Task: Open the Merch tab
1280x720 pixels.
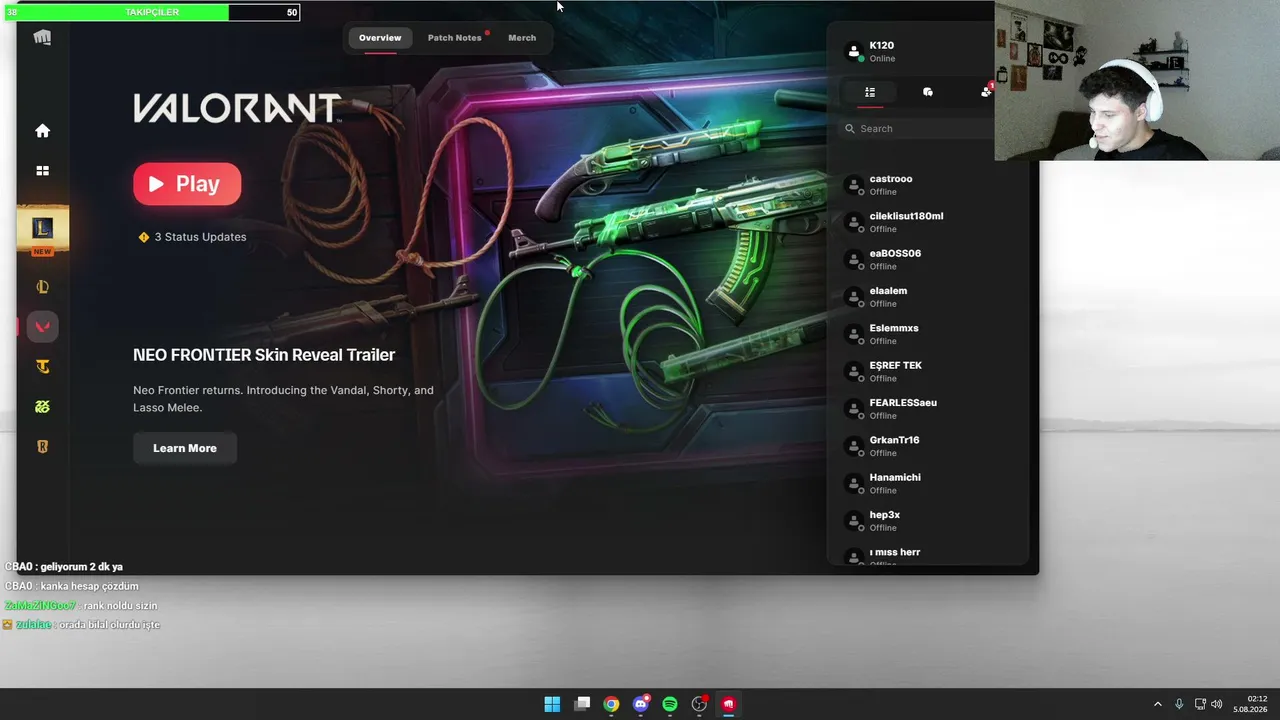Action: click(522, 38)
